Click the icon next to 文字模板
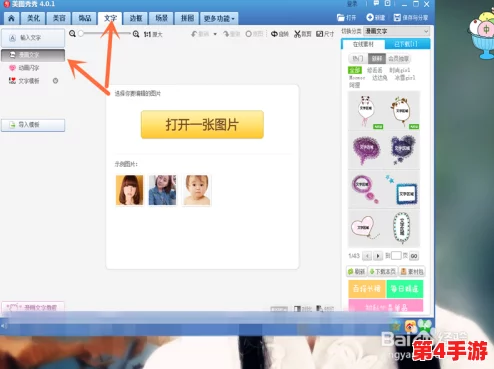Screen dimensions: 494x369 pyautogui.click(x=55, y=81)
